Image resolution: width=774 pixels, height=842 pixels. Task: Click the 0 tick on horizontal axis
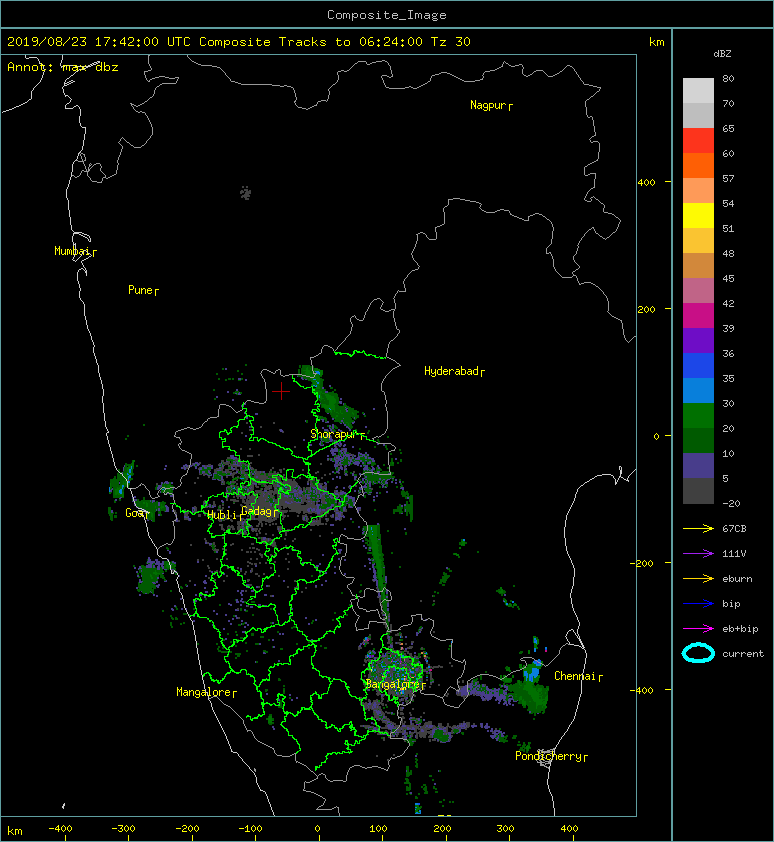[317, 829]
